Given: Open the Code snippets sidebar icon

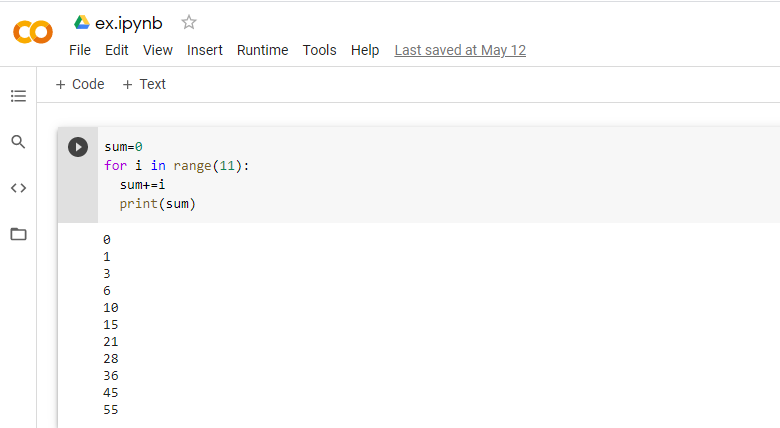Looking at the screenshot, I should click(18, 188).
